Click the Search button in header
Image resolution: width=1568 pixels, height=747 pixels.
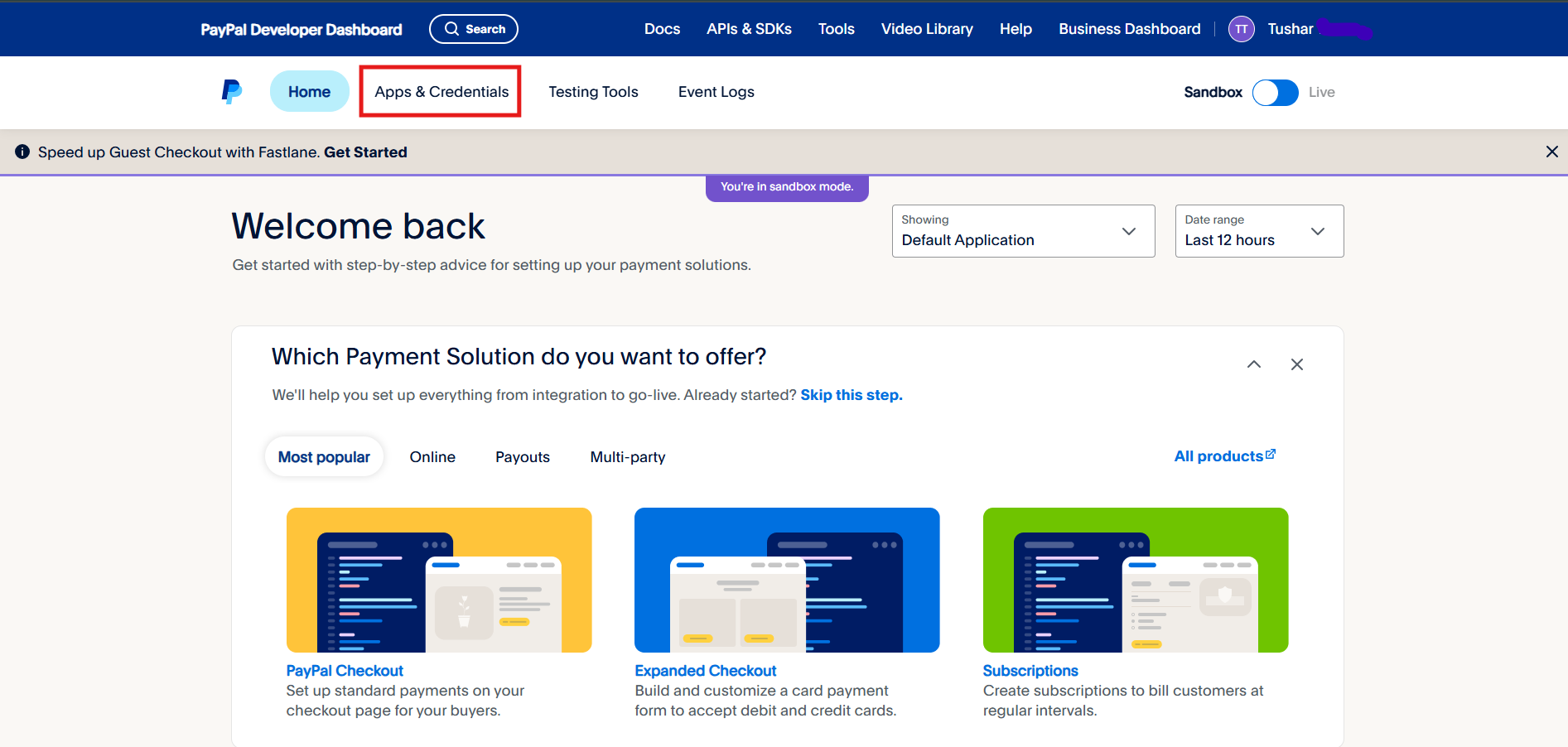(474, 29)
